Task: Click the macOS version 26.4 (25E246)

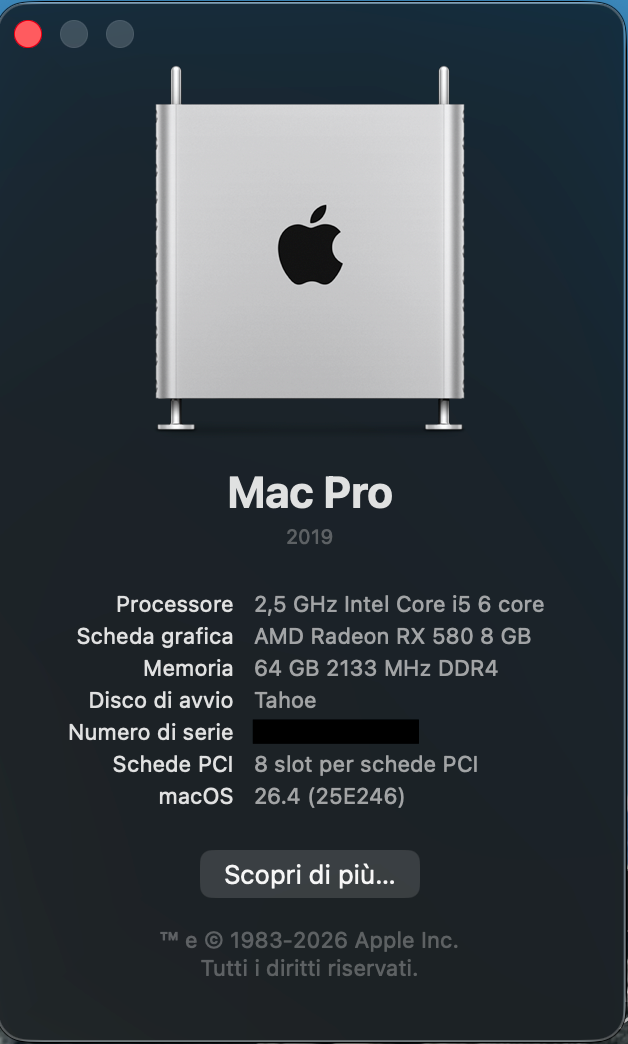Action: point(330,796)
